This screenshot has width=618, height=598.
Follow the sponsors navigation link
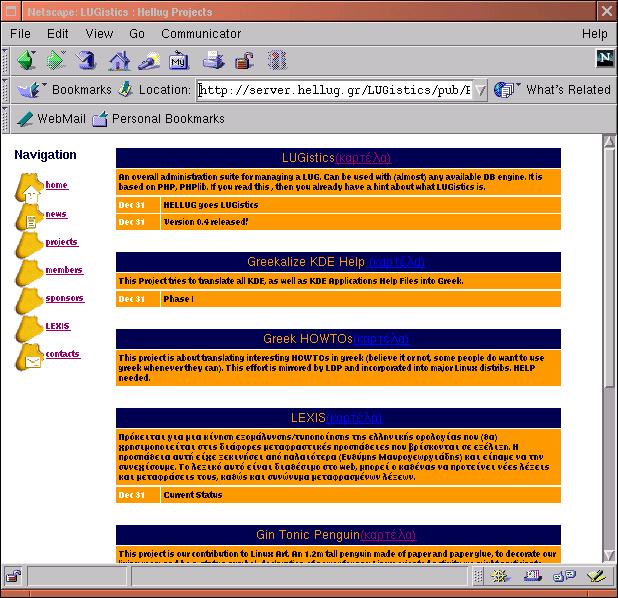64,298
